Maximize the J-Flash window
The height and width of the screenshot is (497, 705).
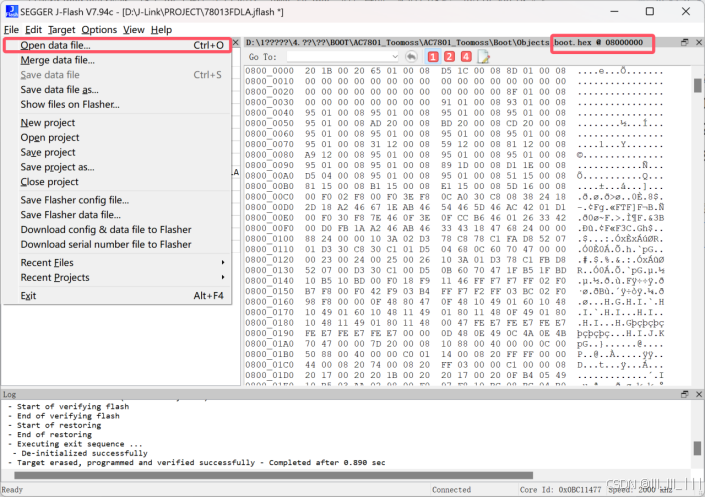pyautogui.click(x=650, y=12)
